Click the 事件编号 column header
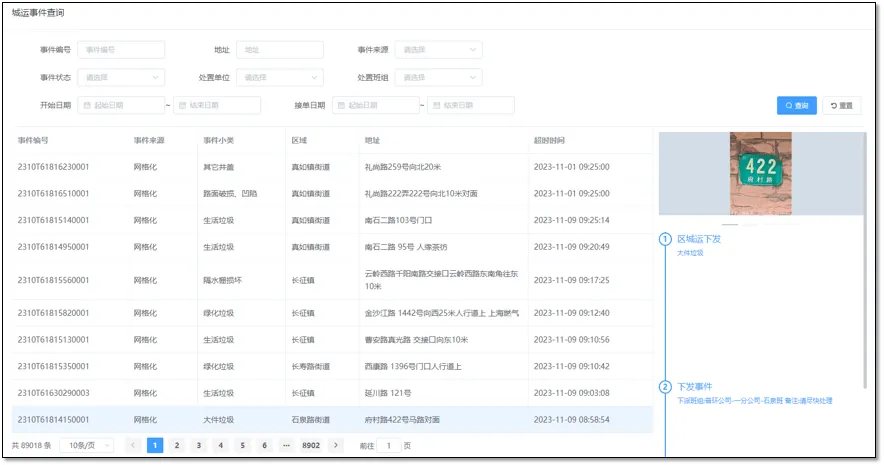884x465 pixels. point(33,140)
